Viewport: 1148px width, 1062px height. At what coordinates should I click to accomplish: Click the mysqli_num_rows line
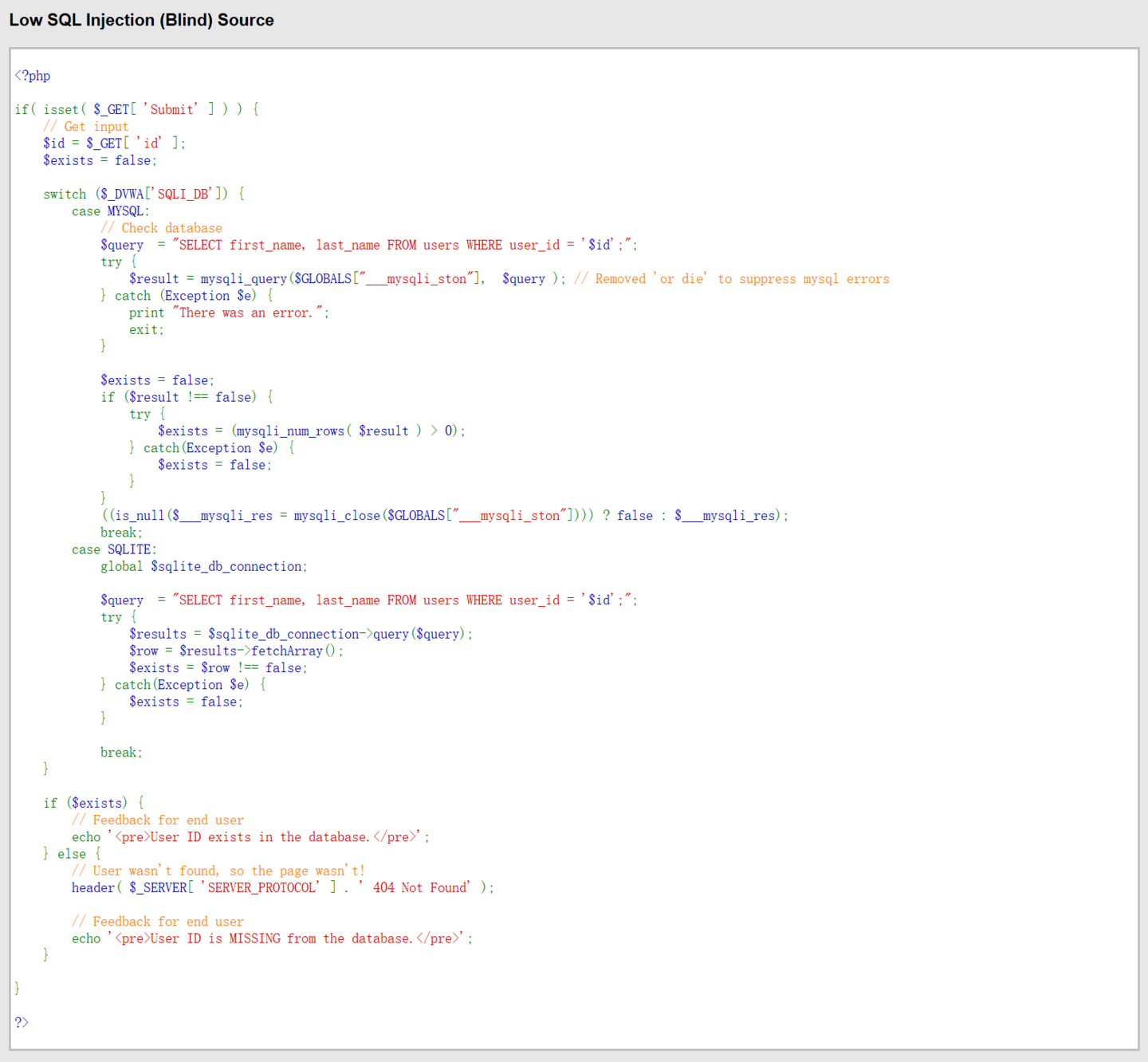pos(311,431)
